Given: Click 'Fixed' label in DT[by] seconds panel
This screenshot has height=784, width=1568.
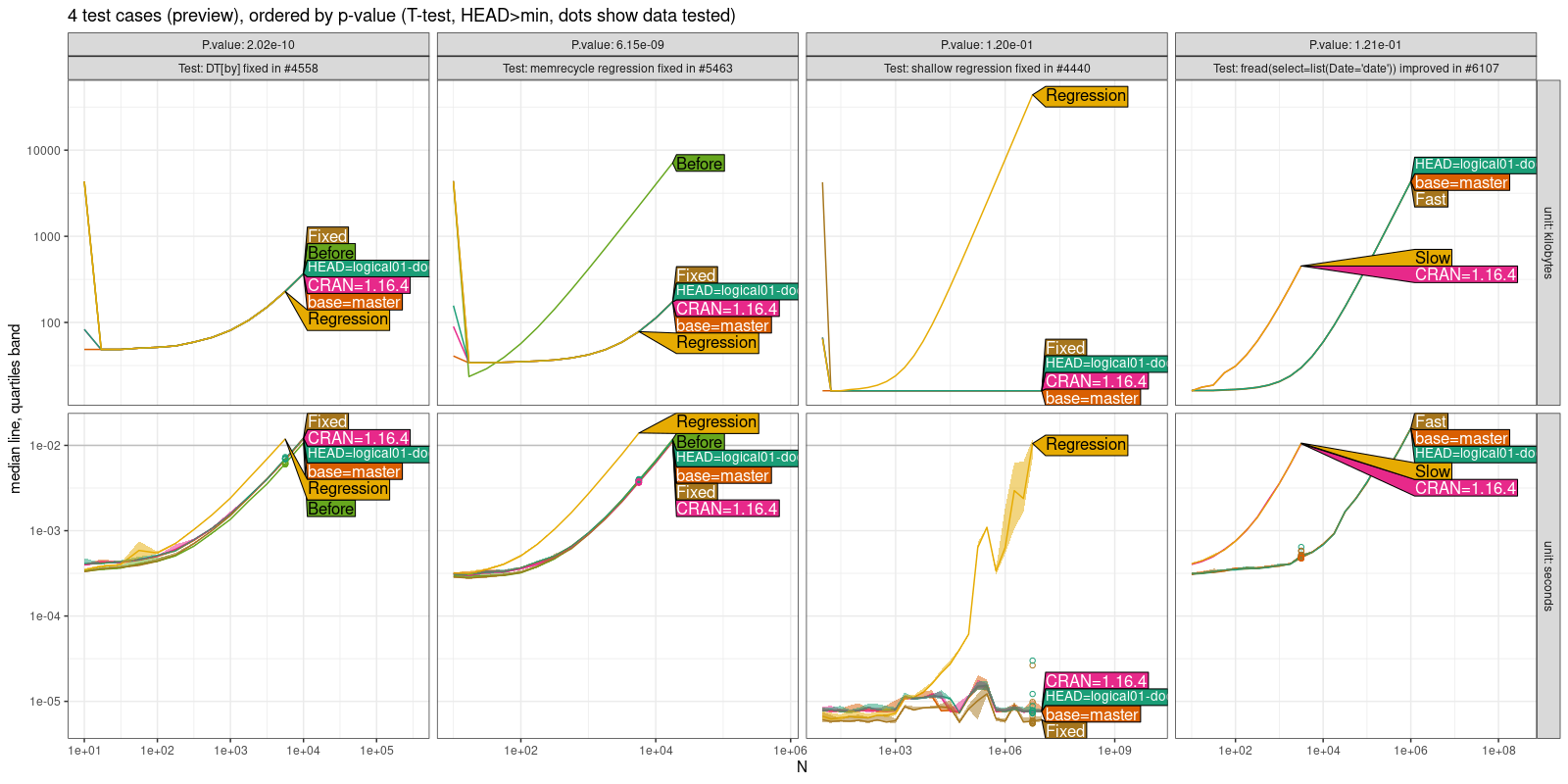Looking at the screenshot, I should (x=327, y=421).
